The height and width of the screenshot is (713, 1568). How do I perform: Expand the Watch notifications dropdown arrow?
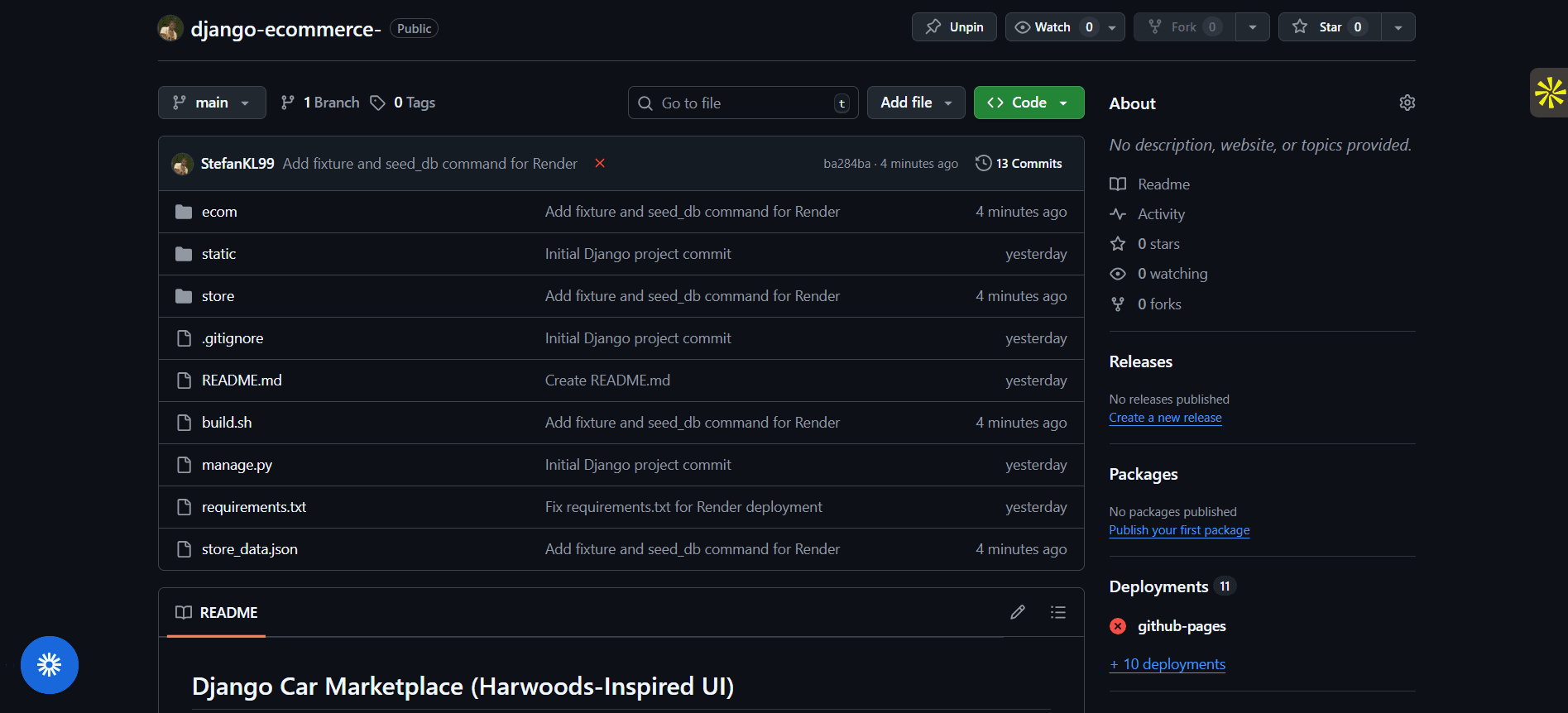coord(1113,27)
